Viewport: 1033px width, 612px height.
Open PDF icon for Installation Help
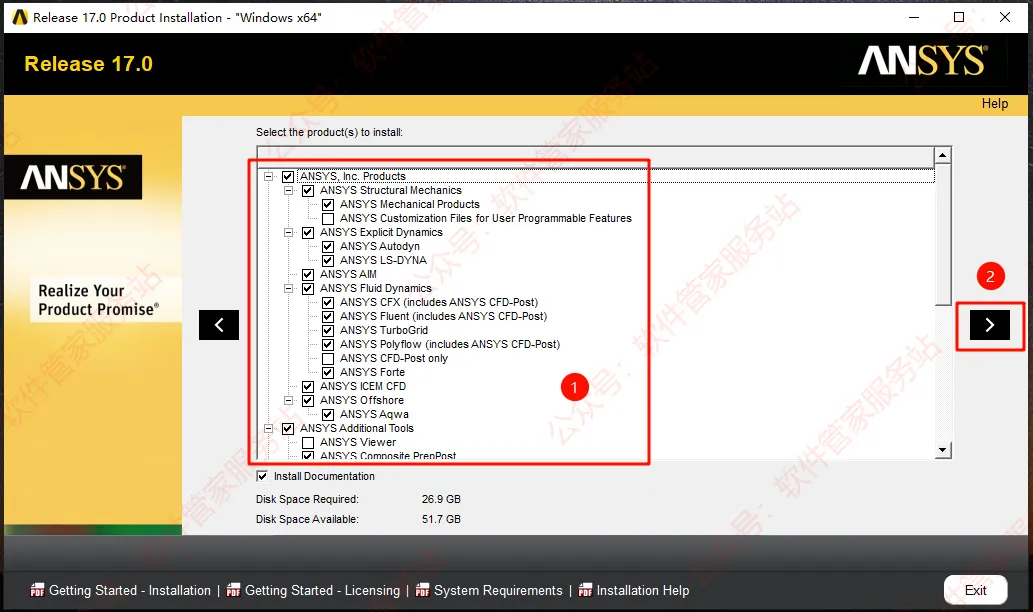[x=585, y=590]
